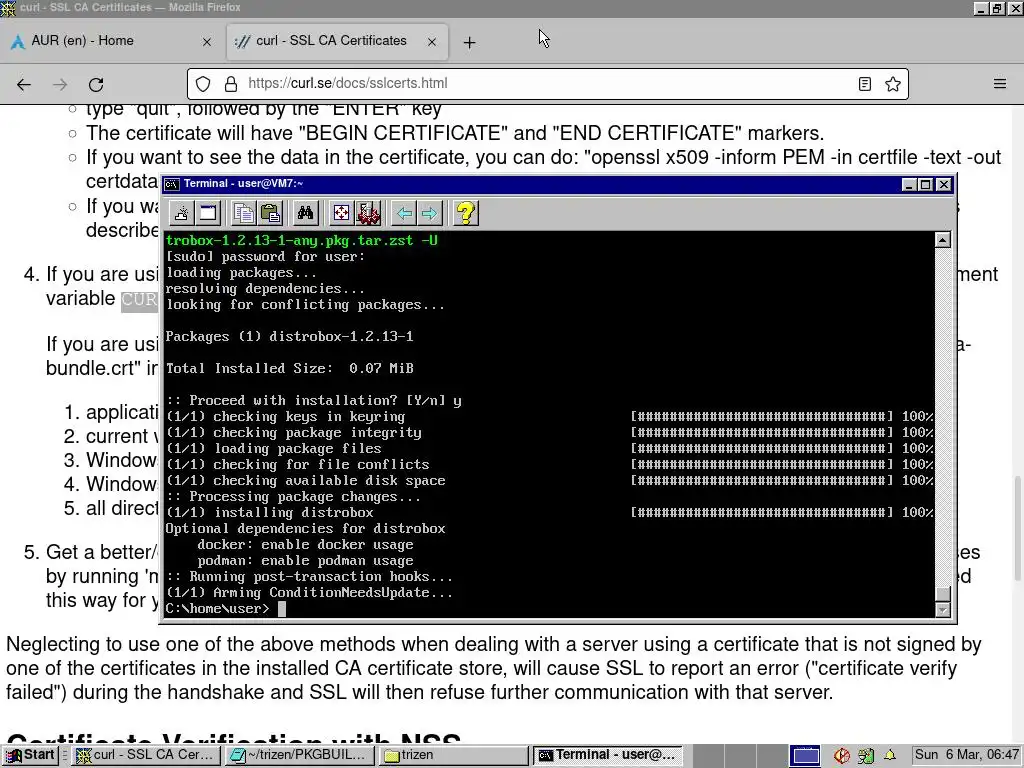Click the workspace pager in the tray
1024x768 pixels.
805,756
